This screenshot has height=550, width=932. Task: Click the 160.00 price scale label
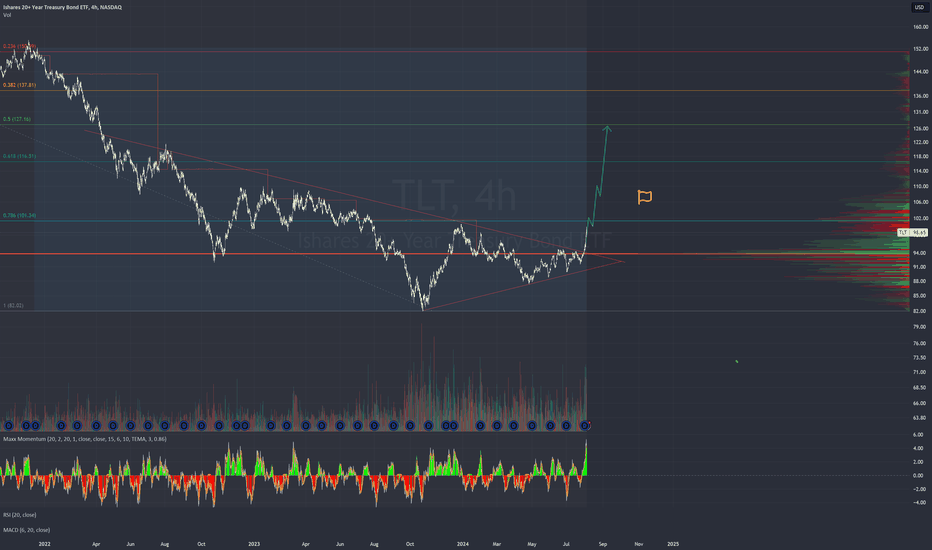tap(921, 27)
